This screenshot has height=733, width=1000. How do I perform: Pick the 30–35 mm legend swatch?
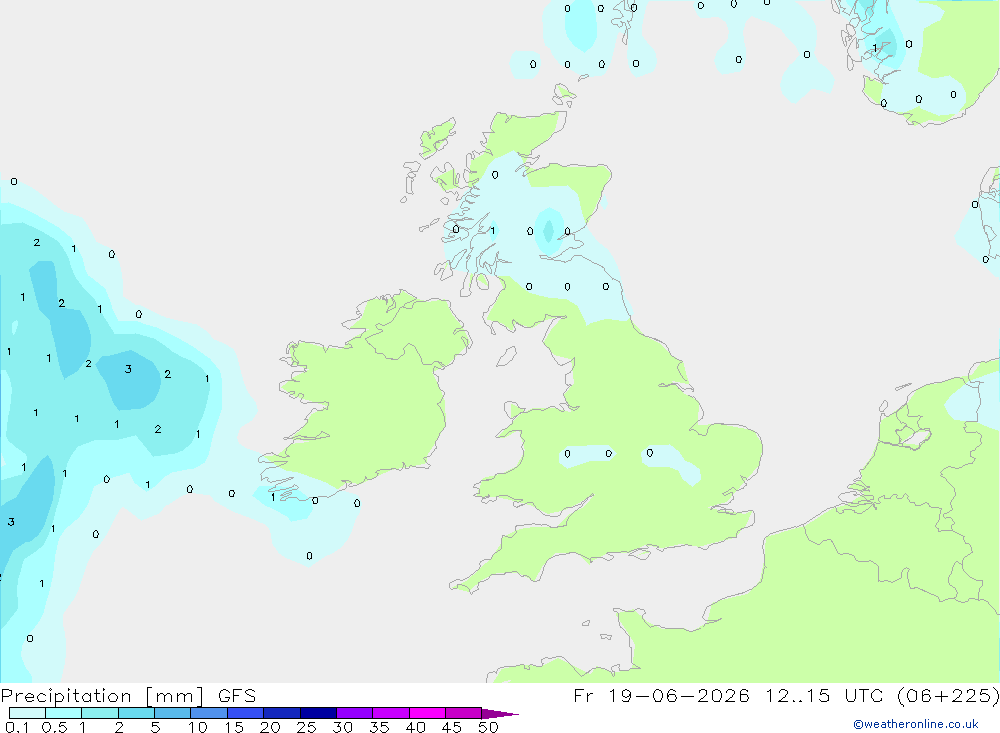click(x=355, y=713)
